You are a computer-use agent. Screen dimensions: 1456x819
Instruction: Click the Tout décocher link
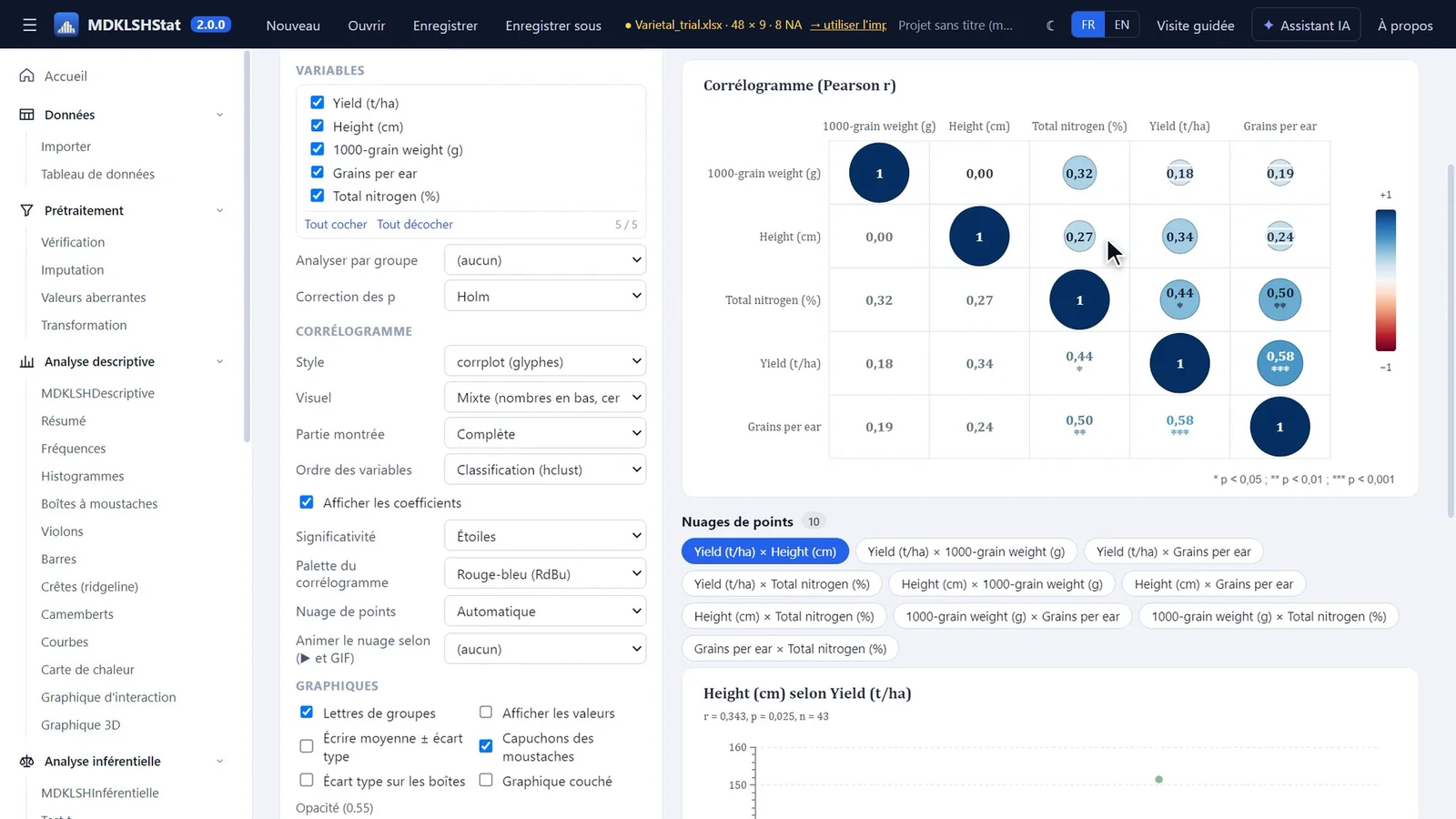click(415, 224)
